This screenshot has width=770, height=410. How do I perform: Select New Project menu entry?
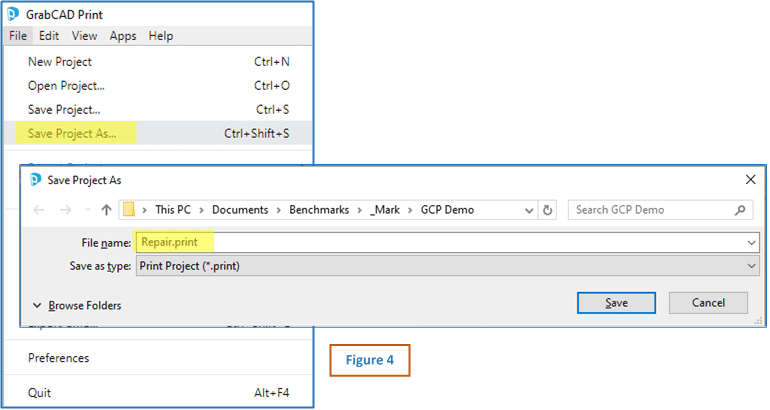[60, 62]
